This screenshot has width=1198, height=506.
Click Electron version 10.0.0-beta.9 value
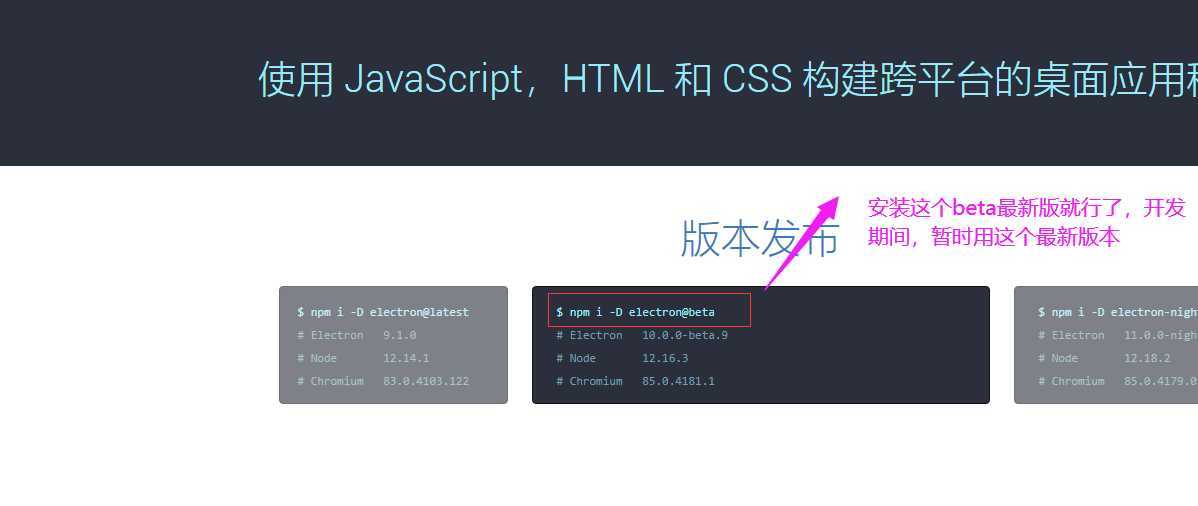[685, 335]
